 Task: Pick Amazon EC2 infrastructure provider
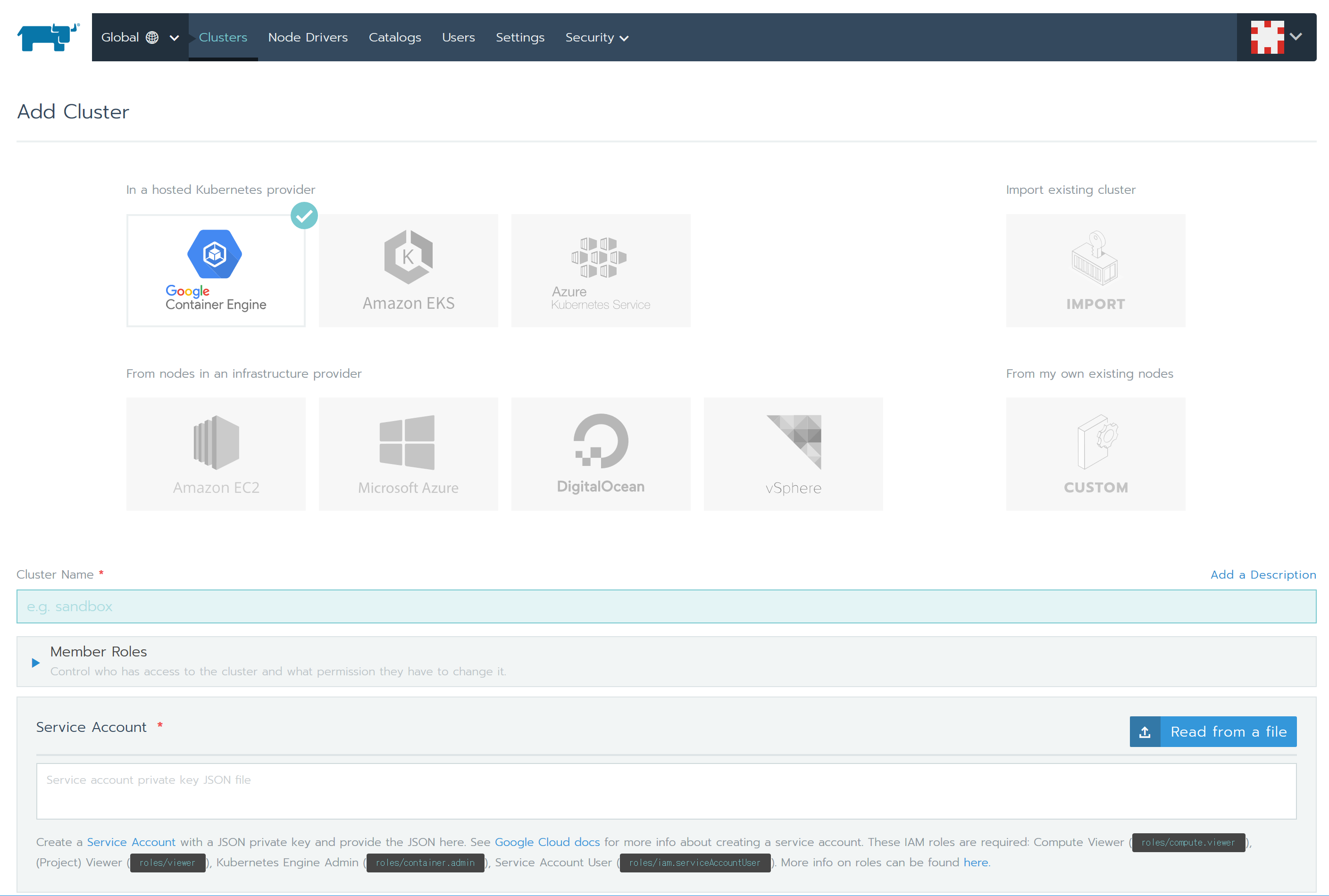[x=216, y=454]
